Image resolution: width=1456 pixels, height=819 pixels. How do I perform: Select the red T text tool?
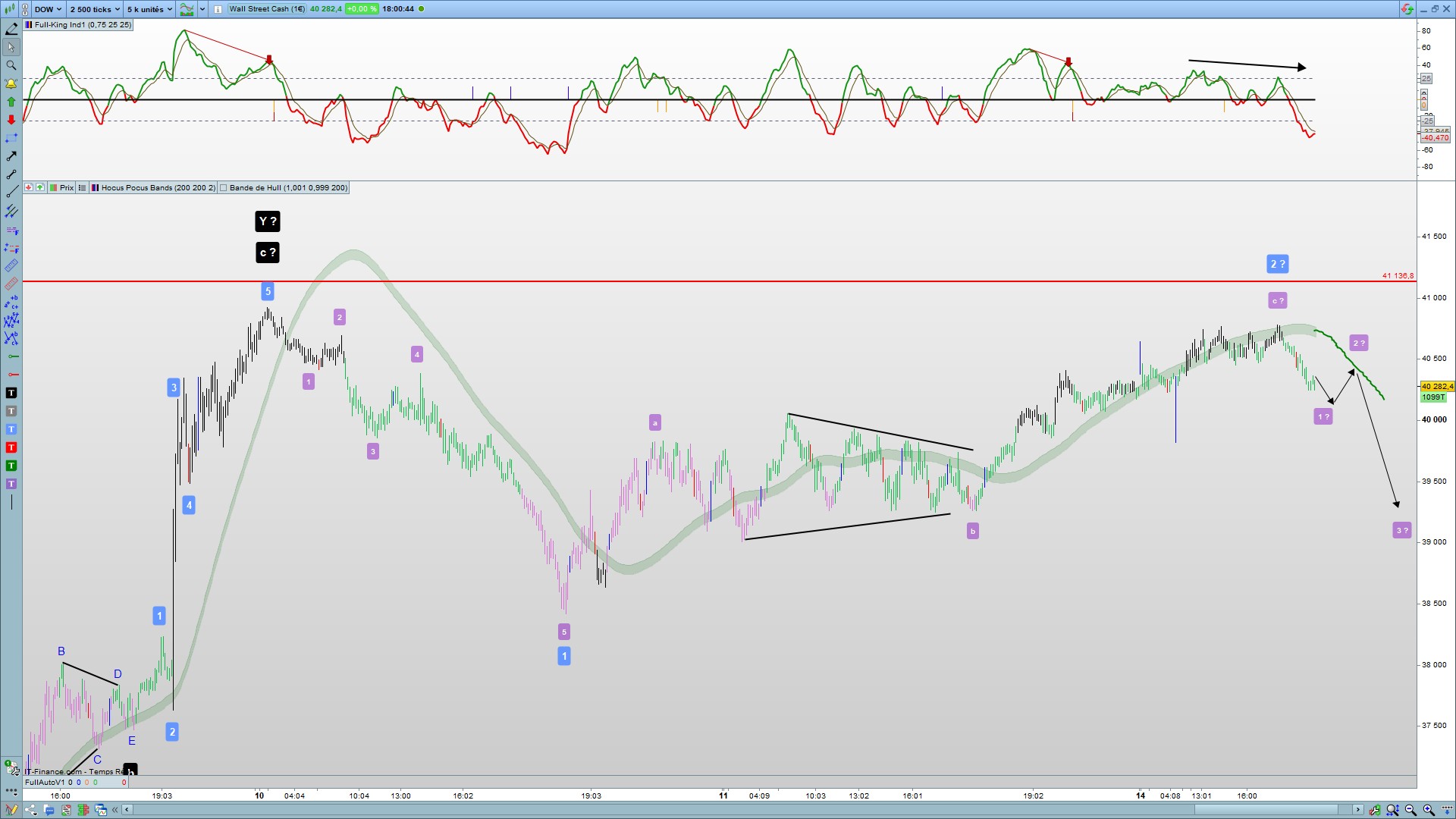pos(11,447)
